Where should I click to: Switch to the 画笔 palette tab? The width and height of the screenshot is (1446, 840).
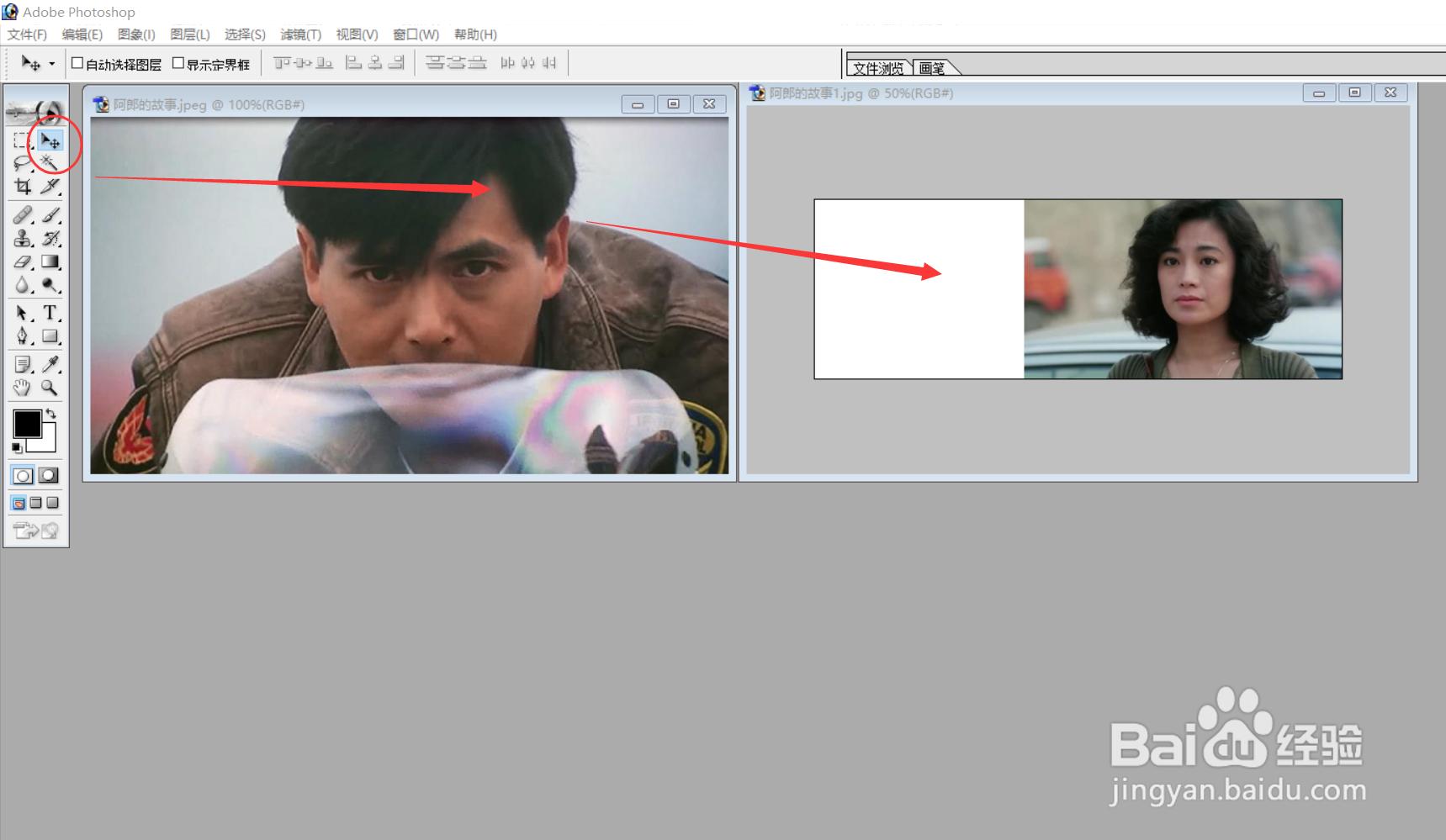[932, 68]
